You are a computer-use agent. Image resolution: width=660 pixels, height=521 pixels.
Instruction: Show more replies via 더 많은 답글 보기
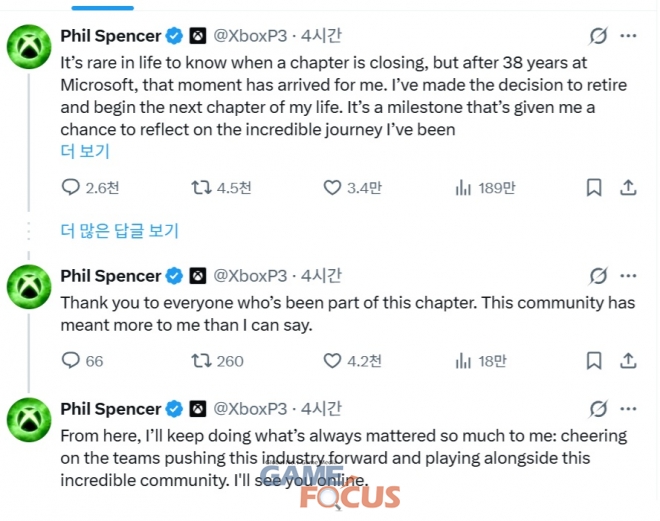(119, 231)
